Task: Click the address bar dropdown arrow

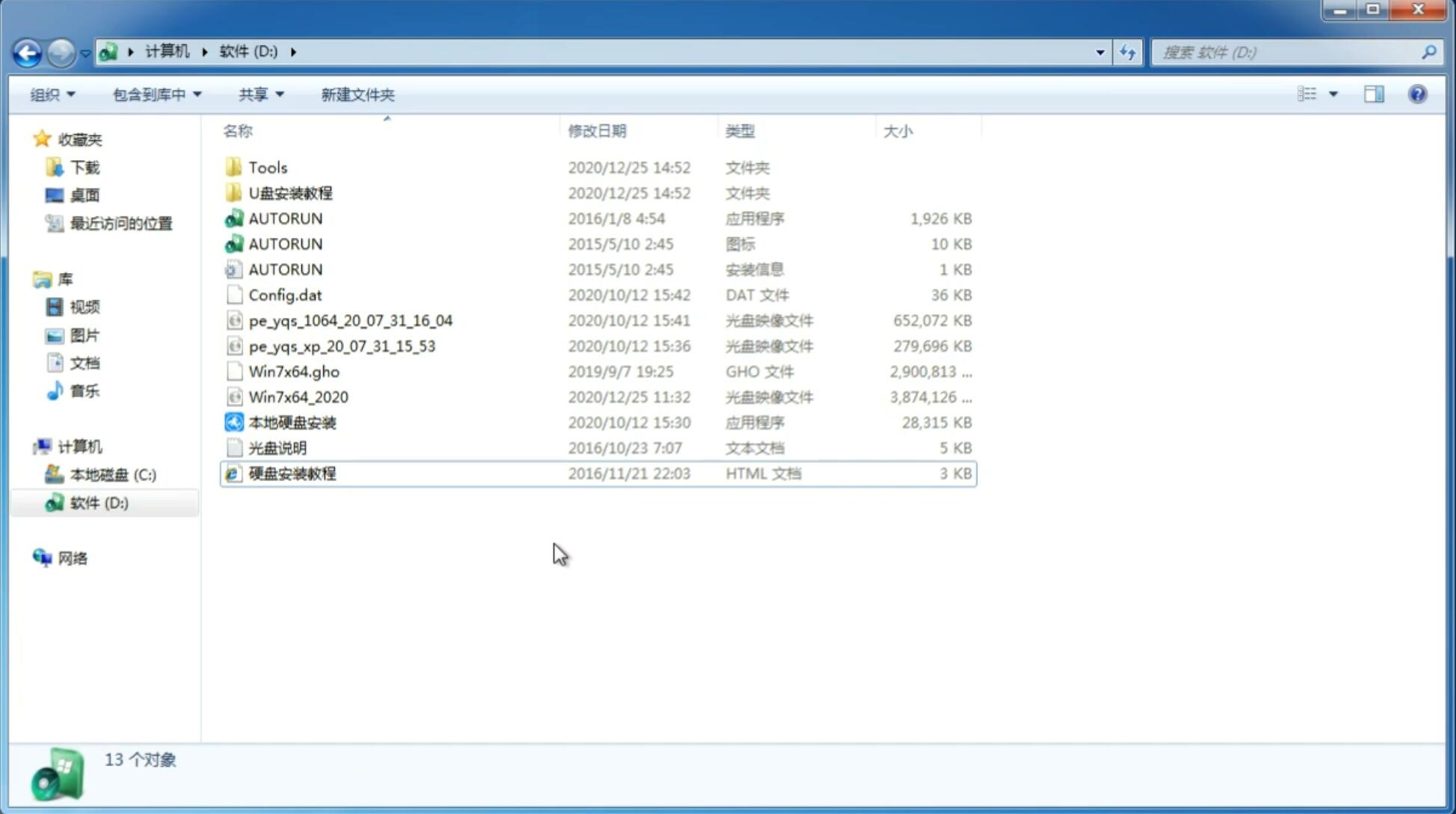Action: click(x=1100, y=52)
